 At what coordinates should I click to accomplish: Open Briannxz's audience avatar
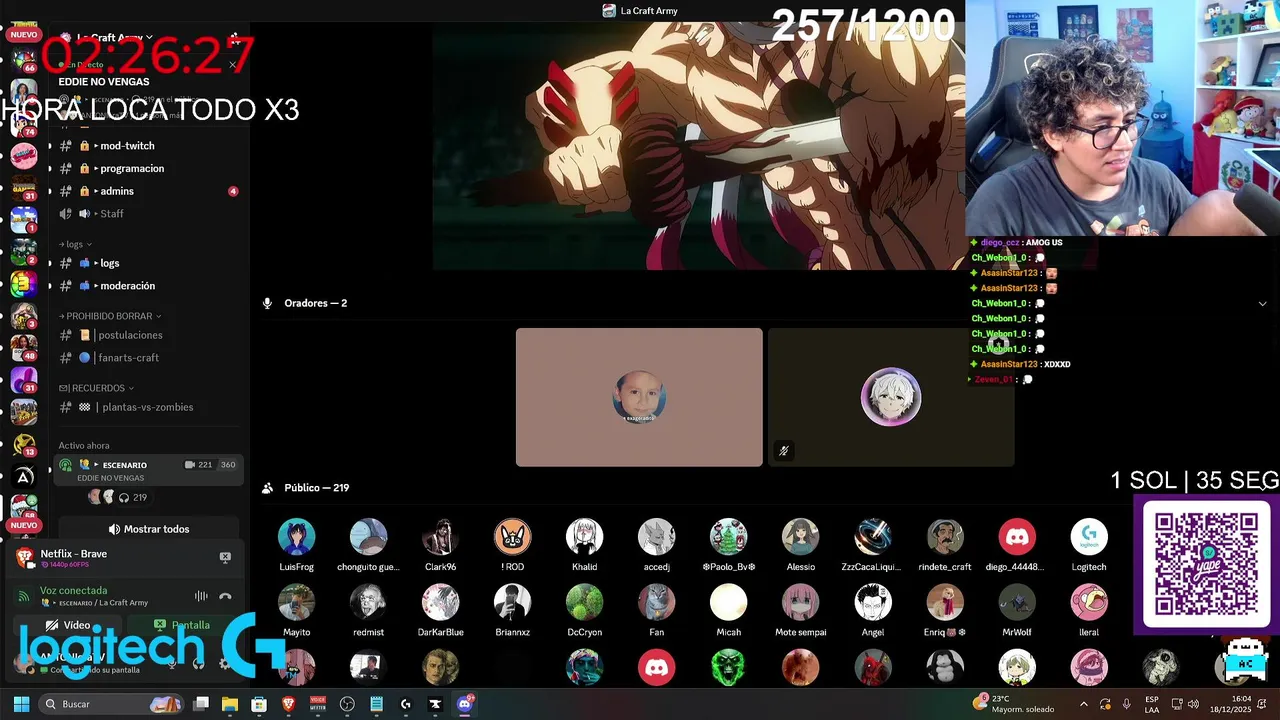coord(512,603)
